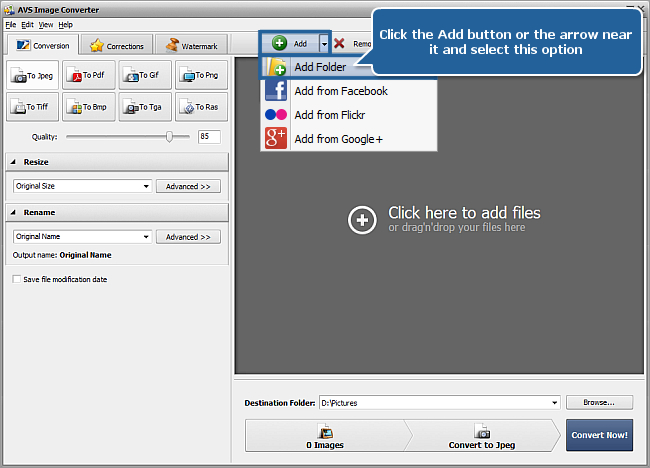Click the Convert to Jpeg step button

(482, 436)
